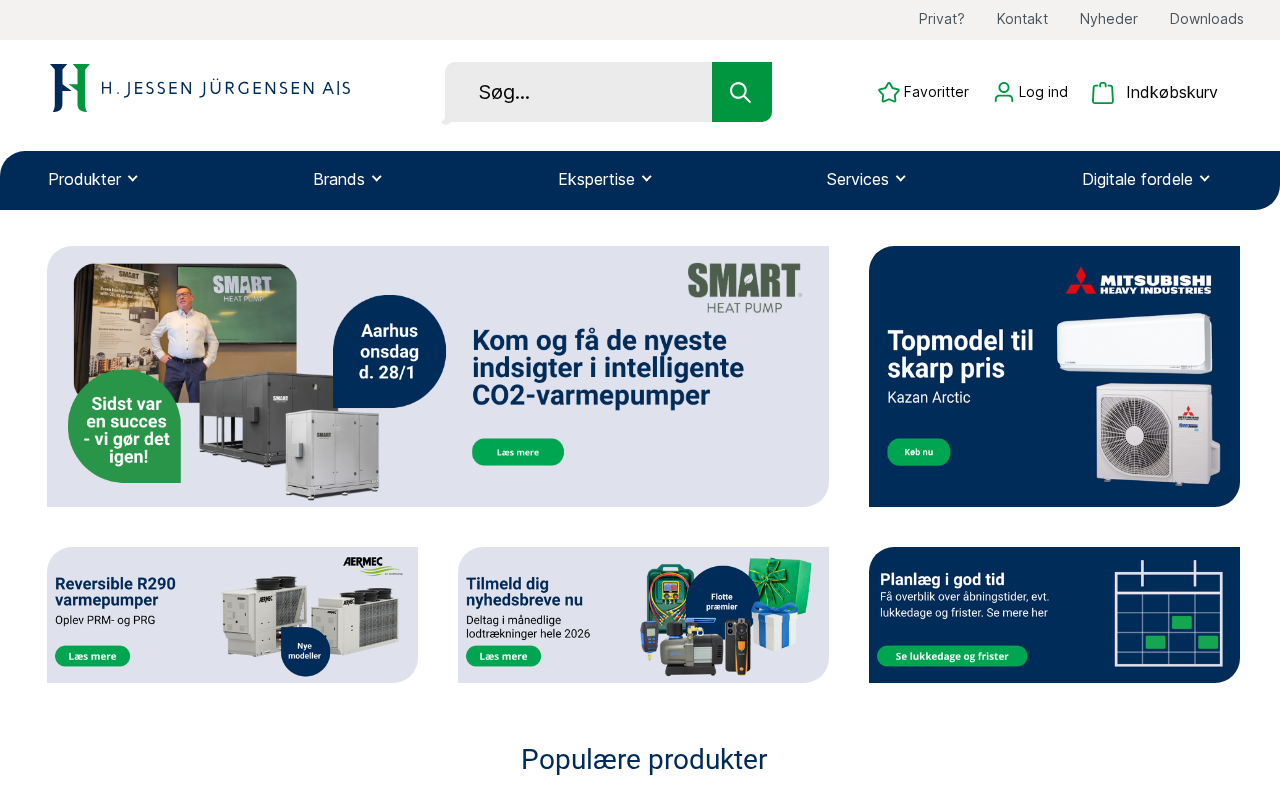This screenshot has height=800, width=1280.
Task: Open the Indkøbskurv shopping bag icon
Action: tap(1103, 92)
